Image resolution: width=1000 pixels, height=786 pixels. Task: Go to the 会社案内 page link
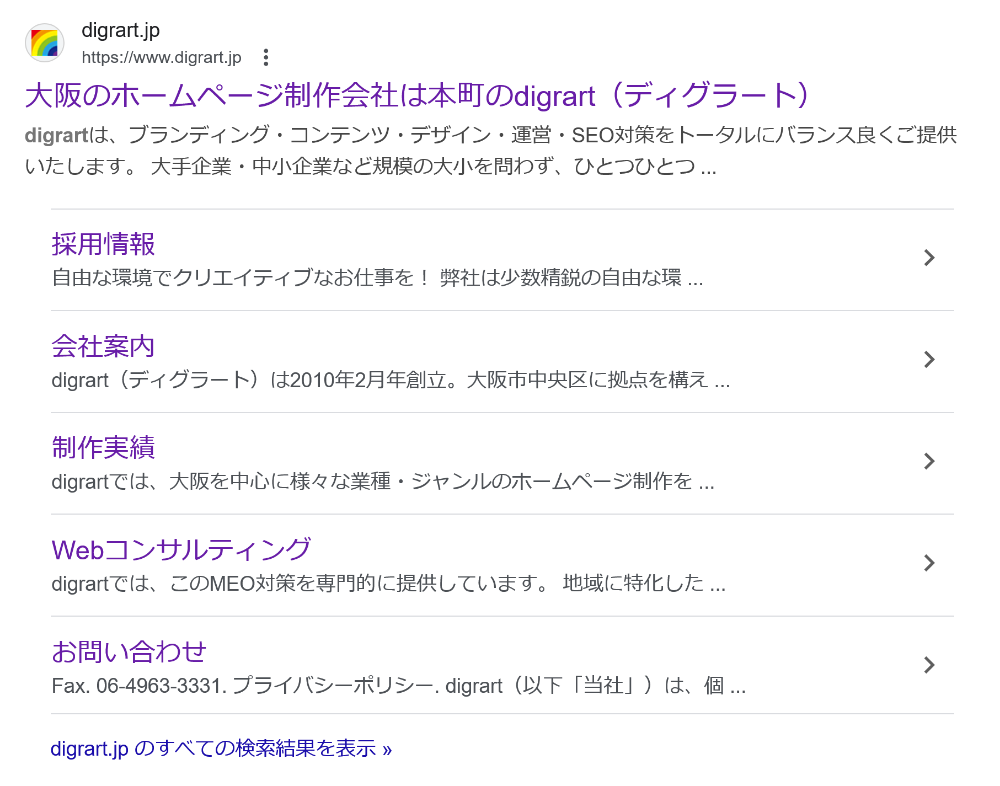tap(103, 346)
